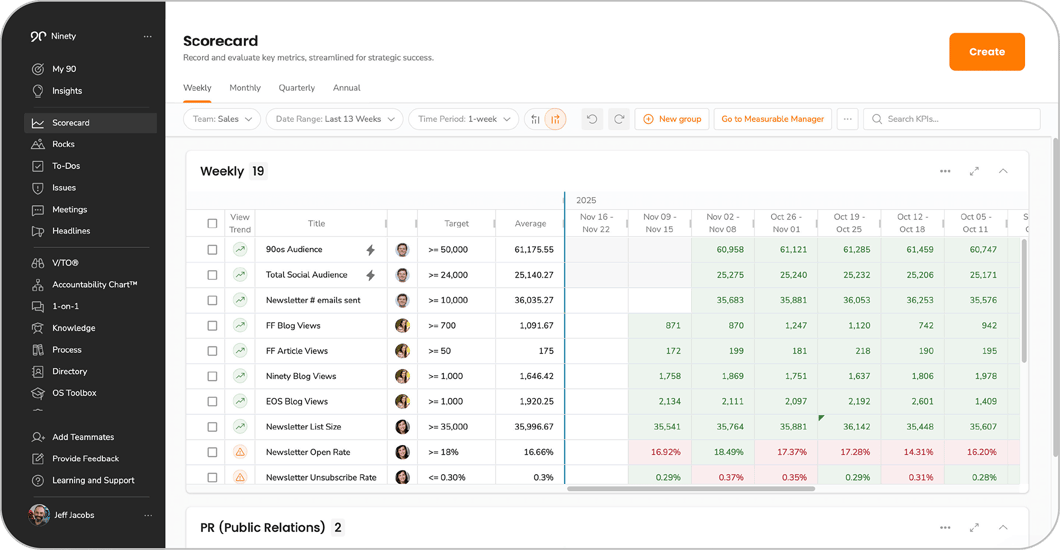This screenshot has height=550, width=1060.
Task: Tick the select-all checkbox in the table header
Action: click(212, 224)
